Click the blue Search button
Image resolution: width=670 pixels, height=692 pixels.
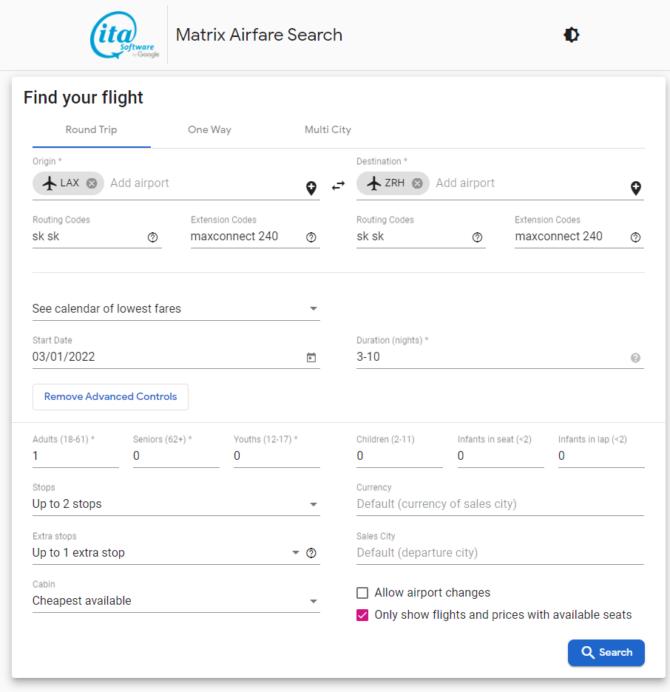pyautogui.click(x=606, y=653)
